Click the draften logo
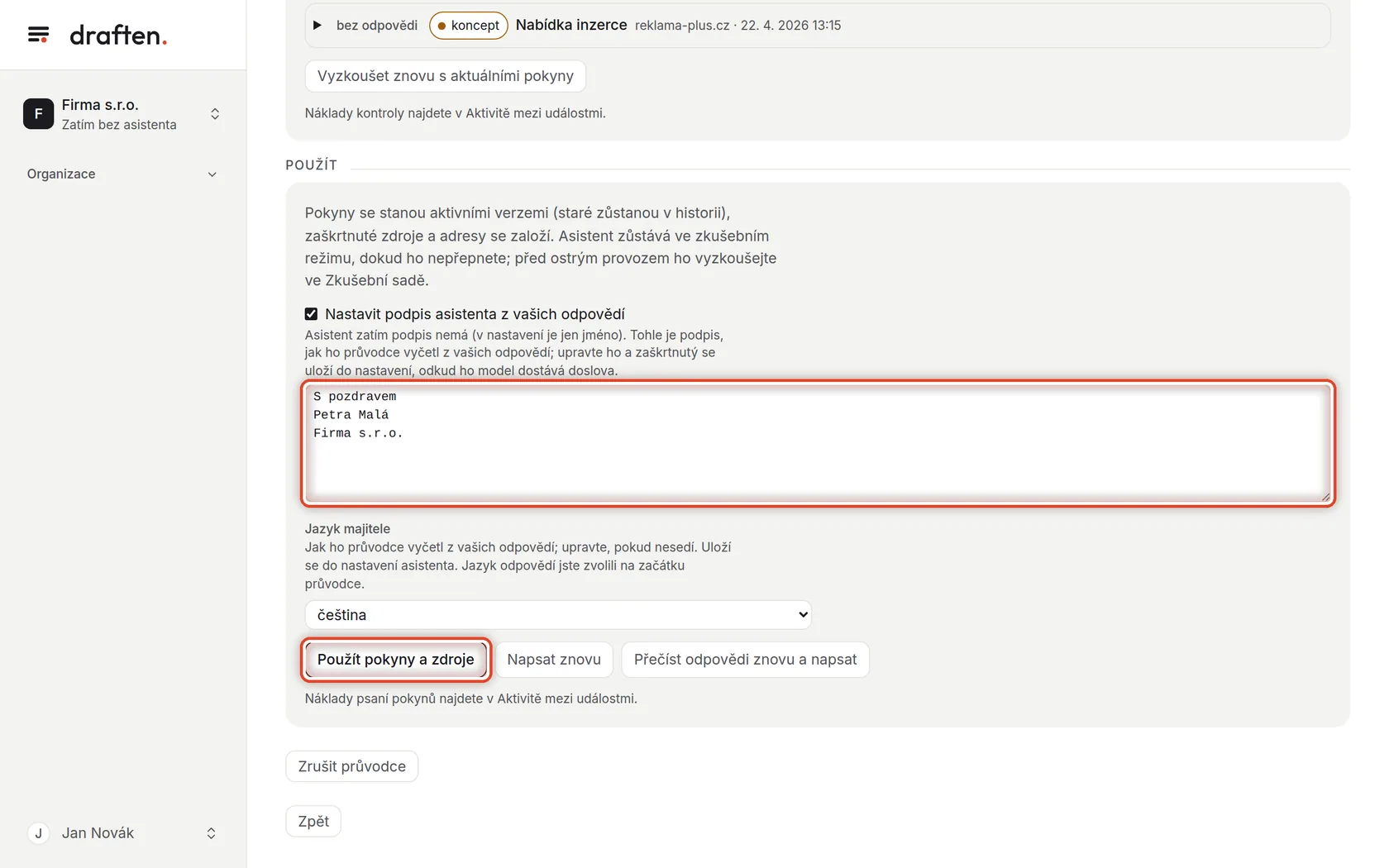The width and height of the screenshot is (1389, 868). click(118, 35)
